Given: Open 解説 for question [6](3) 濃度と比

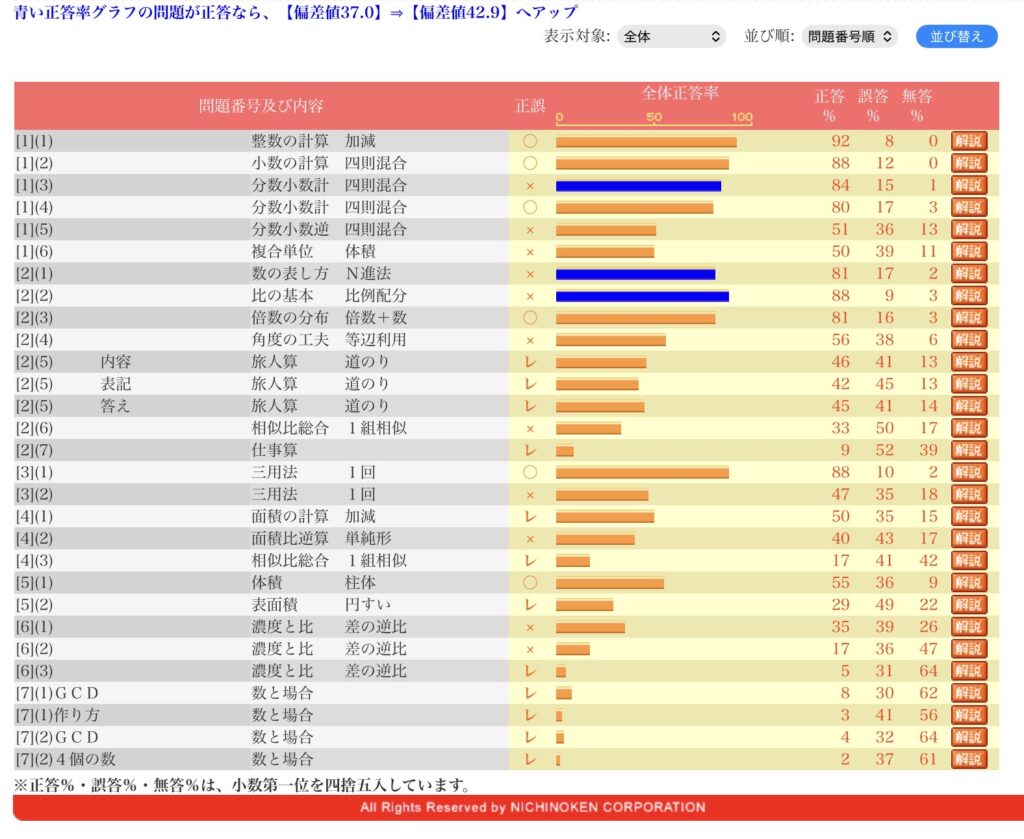Looking at the screenshot, I should (968, 671).
